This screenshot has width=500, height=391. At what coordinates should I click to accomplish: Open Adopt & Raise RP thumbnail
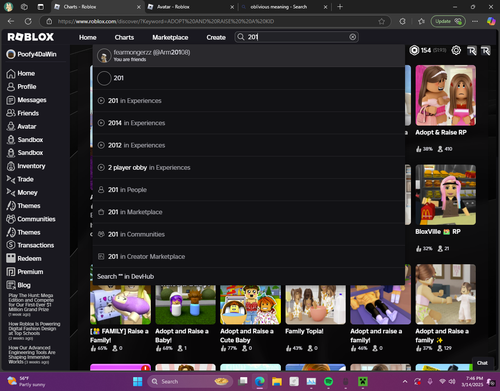446,95
